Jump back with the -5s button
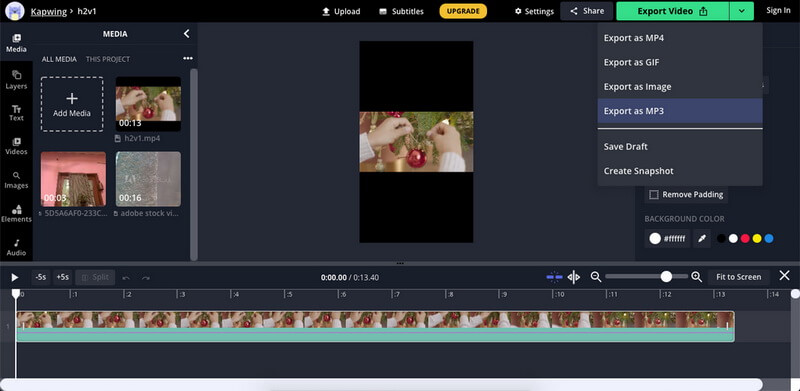 tap(41, 277)
